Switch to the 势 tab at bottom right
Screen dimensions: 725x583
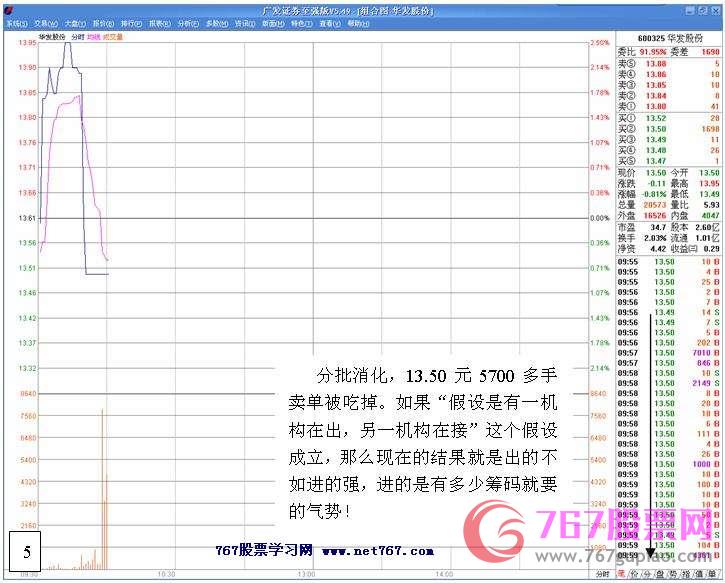(674, 574)
